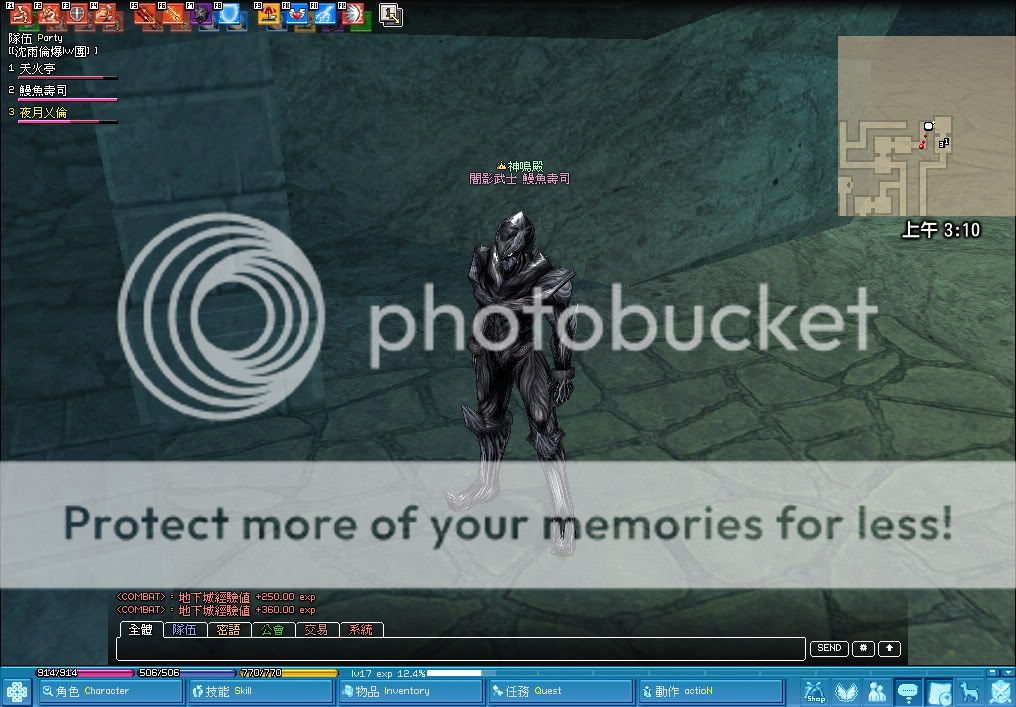Select the 系統 system chat tab
The height and width of the screenshot is (707, 1016).
361,630
